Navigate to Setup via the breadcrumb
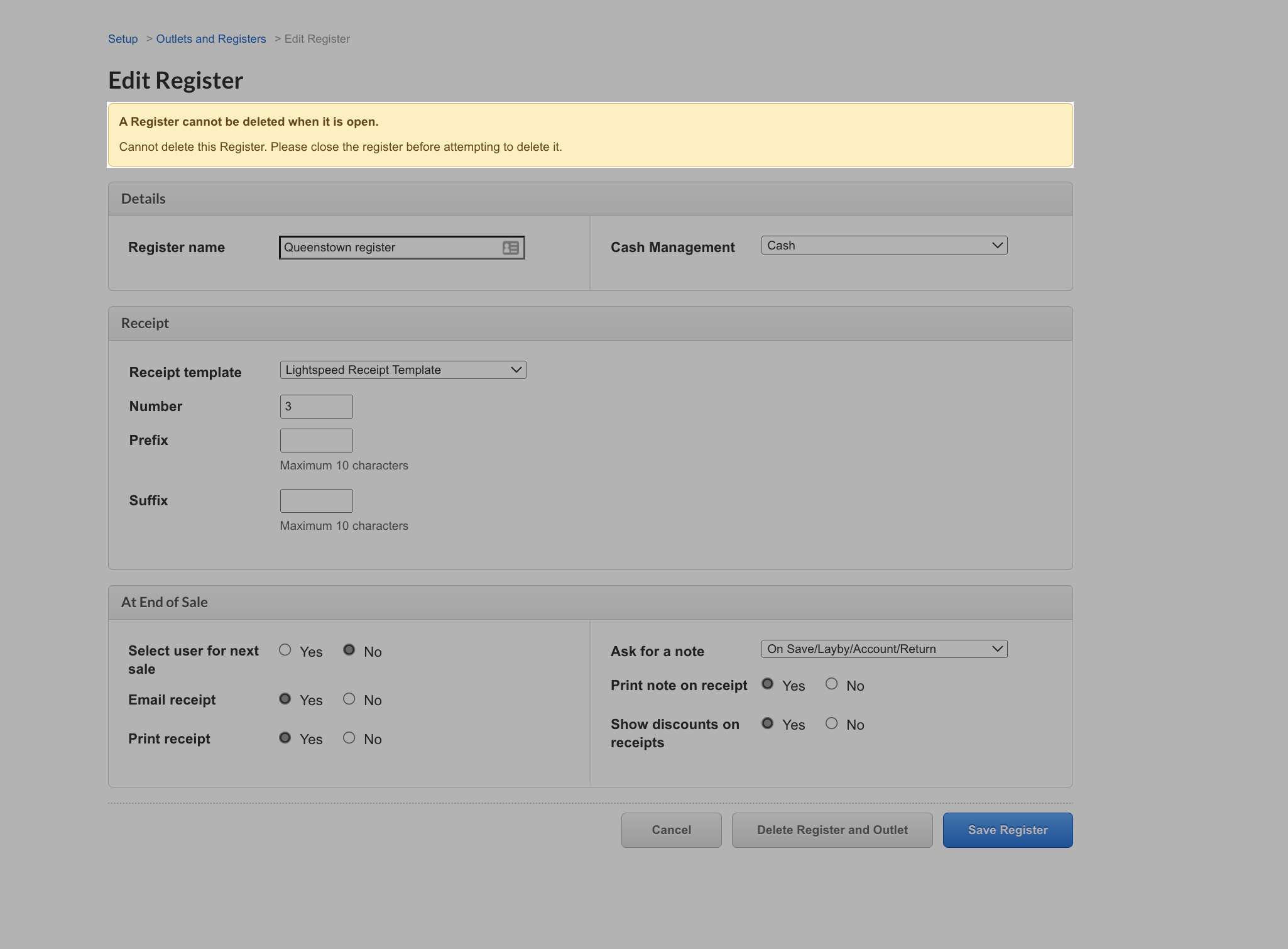 (x=123, y=38)
